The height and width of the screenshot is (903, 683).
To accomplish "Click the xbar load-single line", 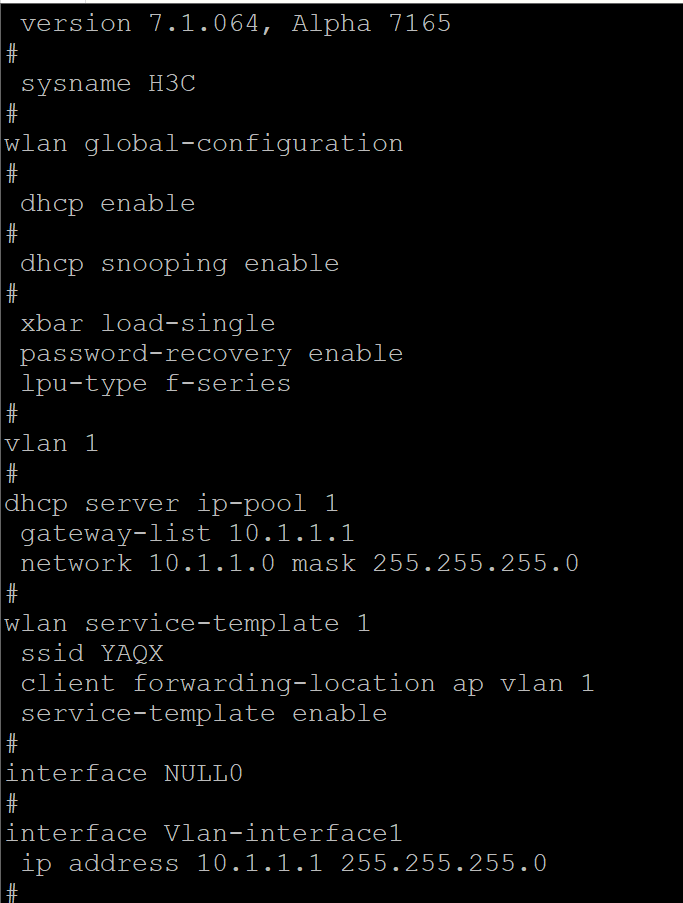I will pos(148,323).
